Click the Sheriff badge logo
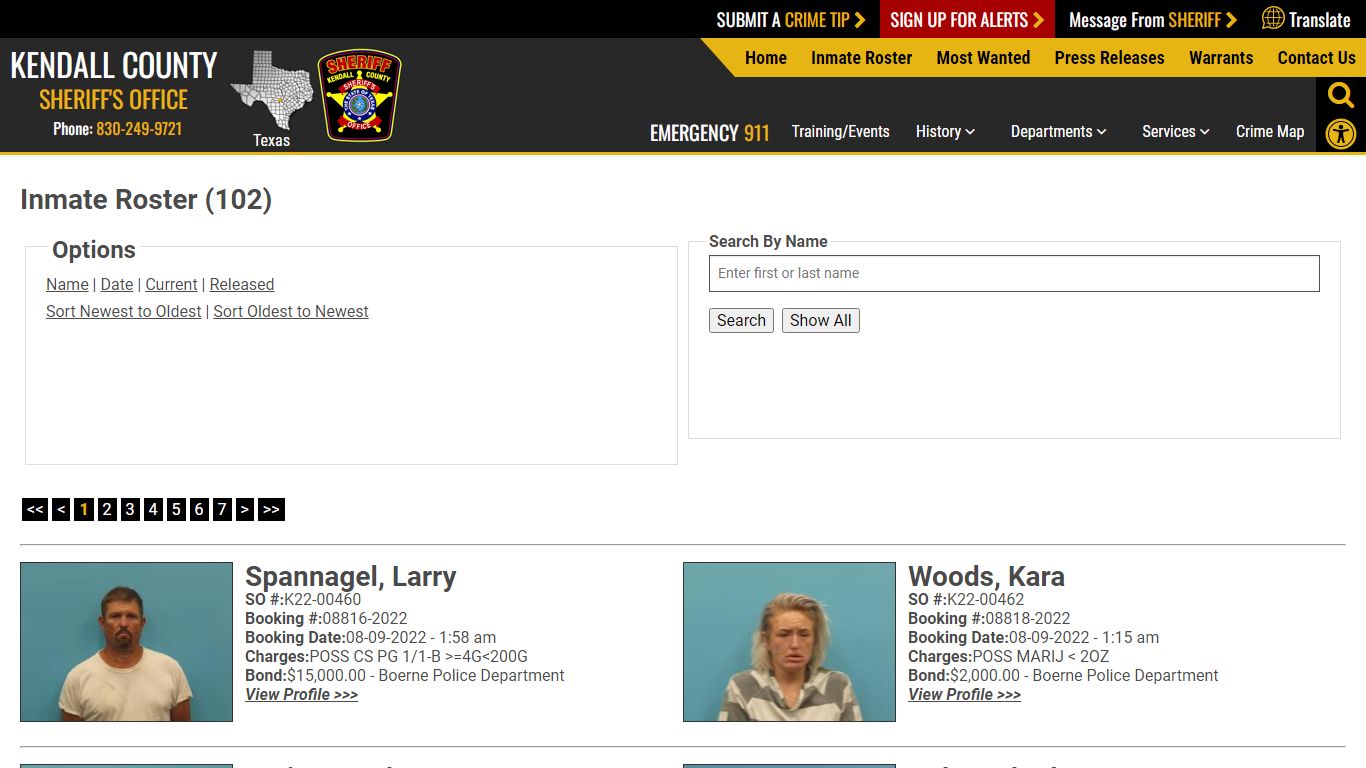 pyautogui.click(x=360, y=95)
